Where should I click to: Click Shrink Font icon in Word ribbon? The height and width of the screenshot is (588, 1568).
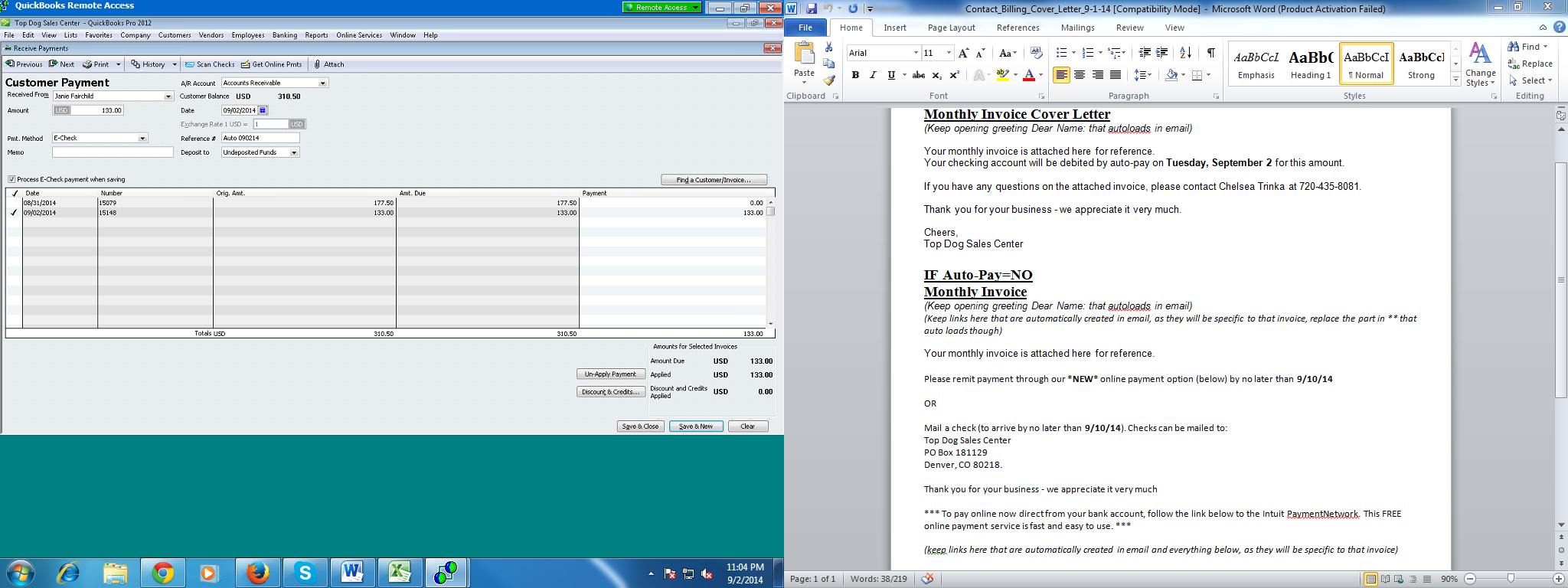click(x=980, y=53)
